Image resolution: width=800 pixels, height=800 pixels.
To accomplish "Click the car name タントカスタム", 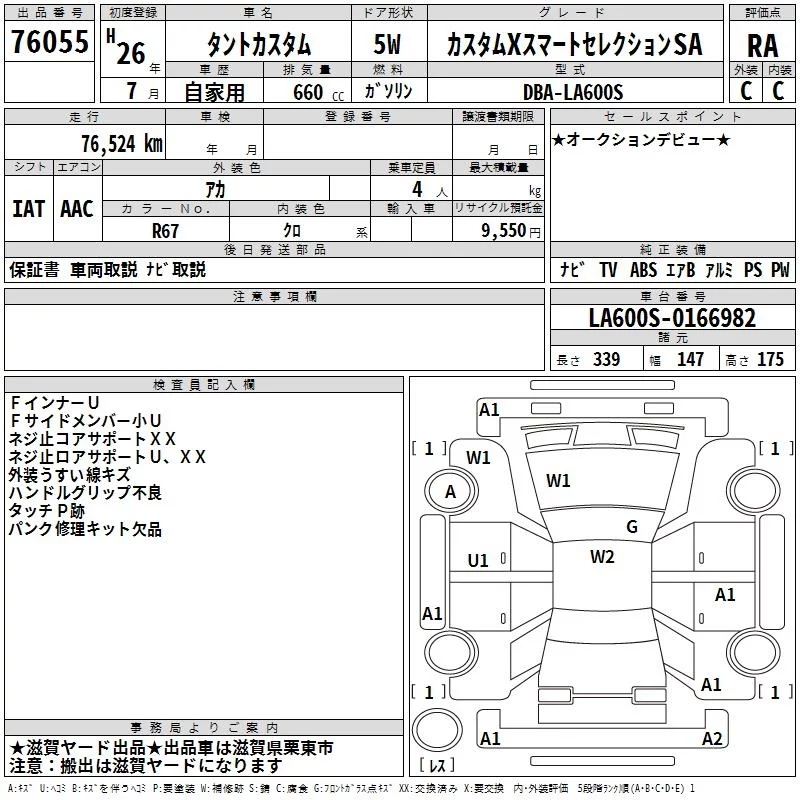I will tap(259, 44).
